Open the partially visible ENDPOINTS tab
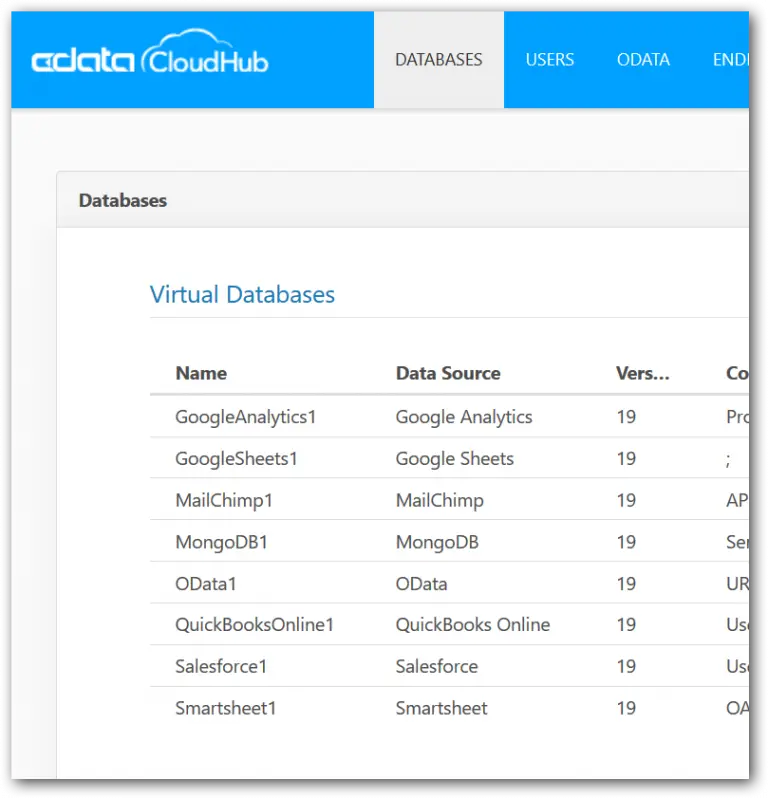The image size is (768, 798). click(x=729, y=60)
